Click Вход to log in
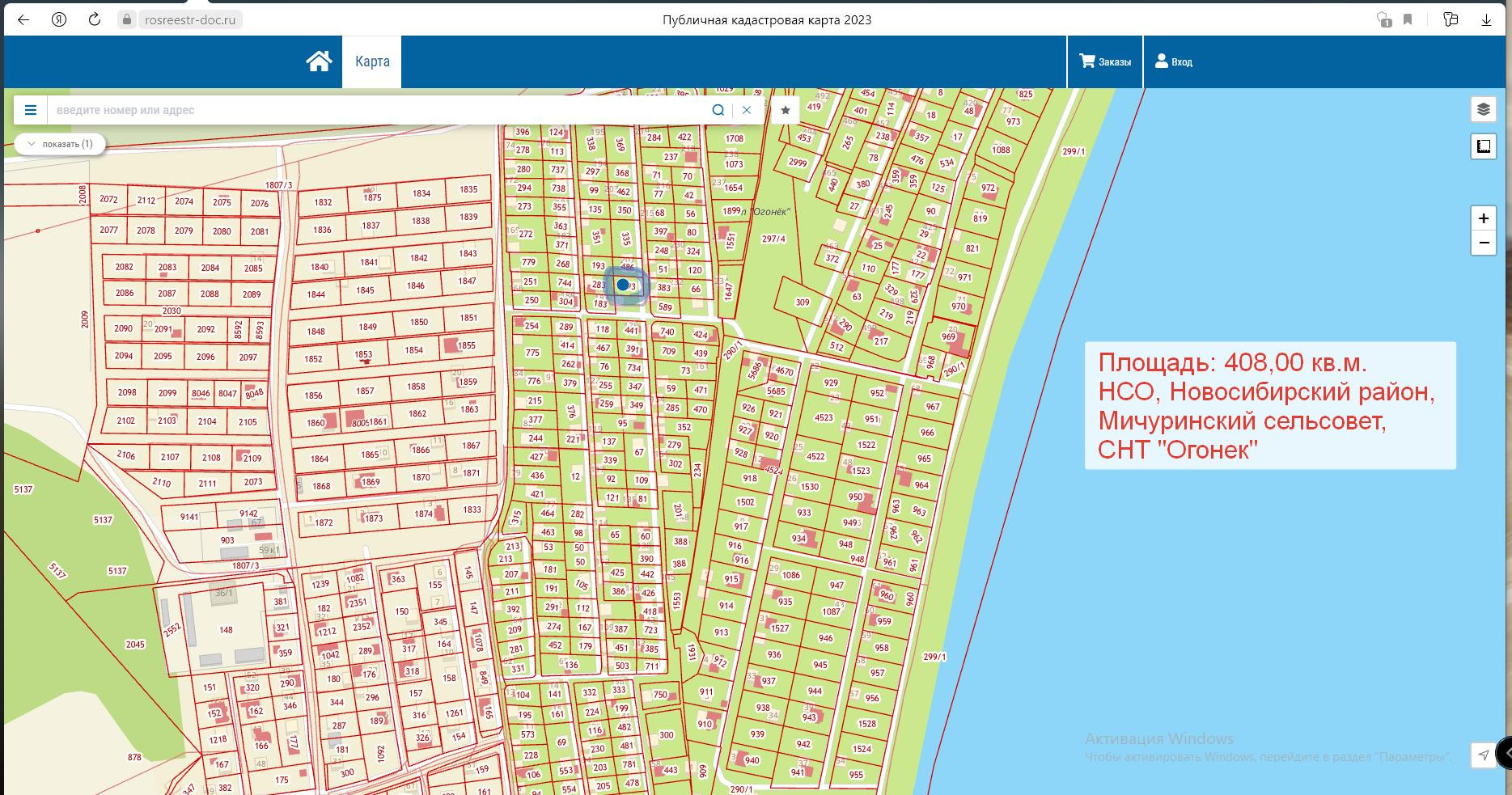1512x795 pixels. pyautogui.click(x=1173, y=61)
